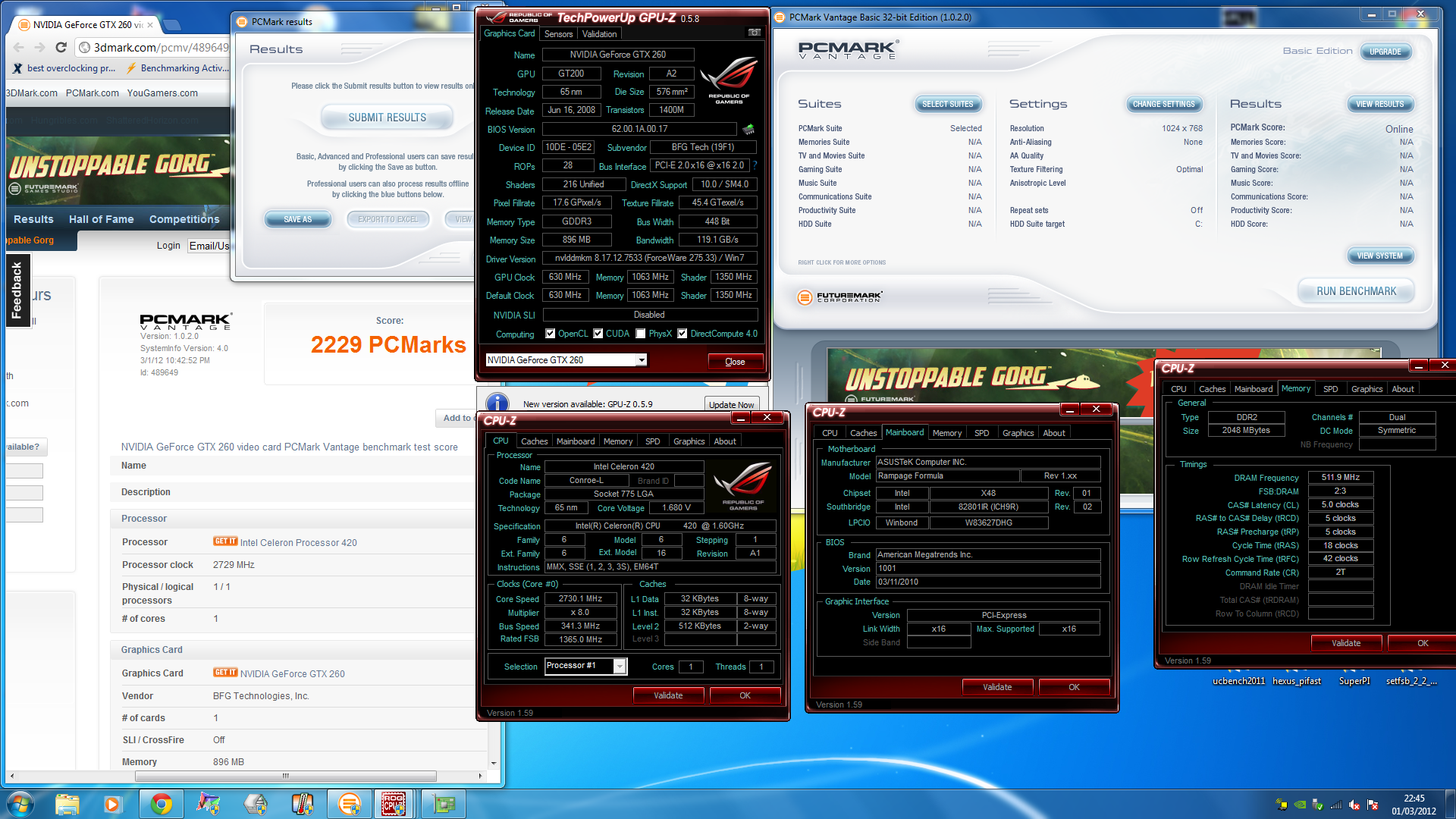Viewport: 1456px width, 819px height.
Task: Click the UPGRADE button in PCMark Vantage
Action: (1385, 52)
